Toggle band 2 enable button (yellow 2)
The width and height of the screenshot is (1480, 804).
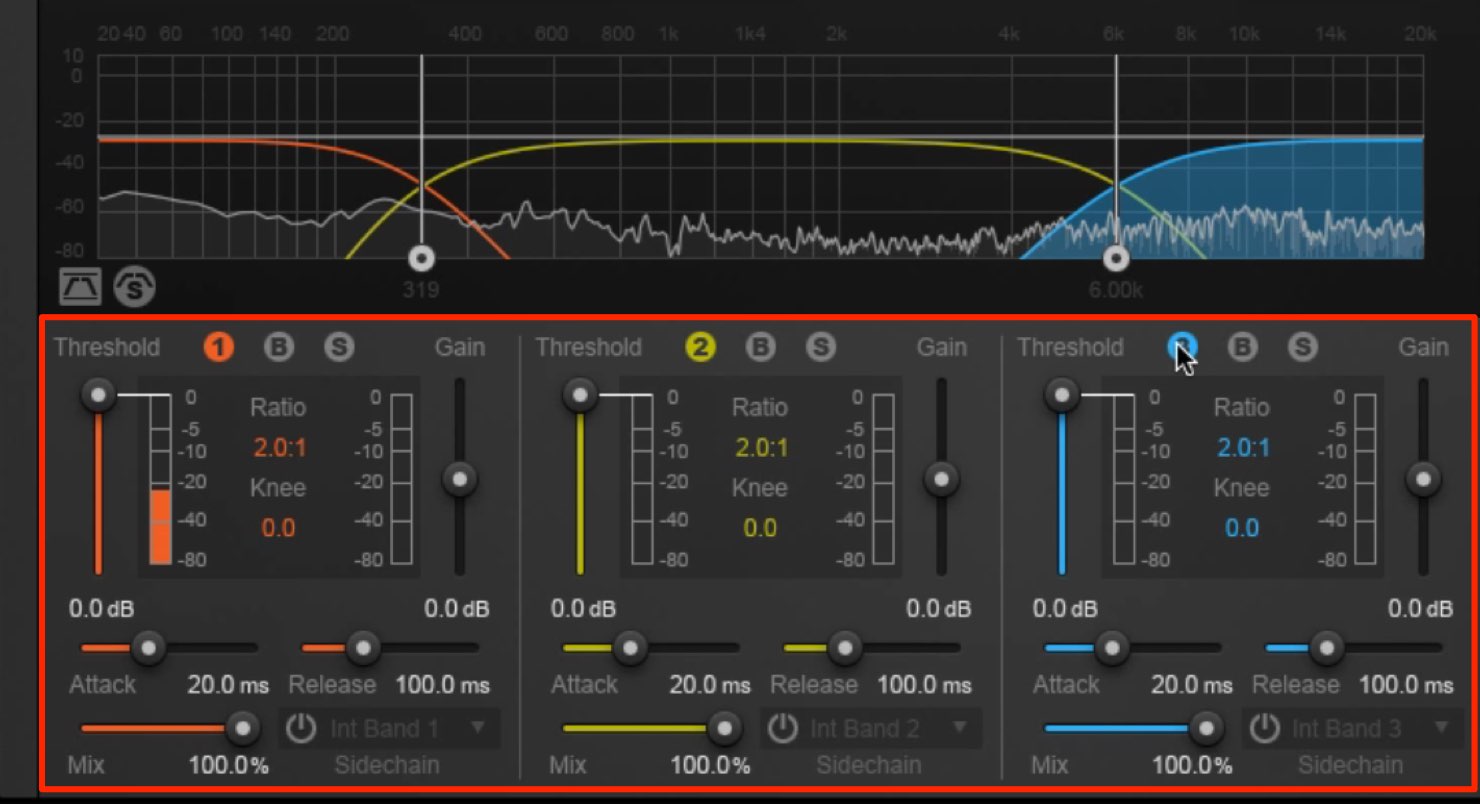pos(700,347)
